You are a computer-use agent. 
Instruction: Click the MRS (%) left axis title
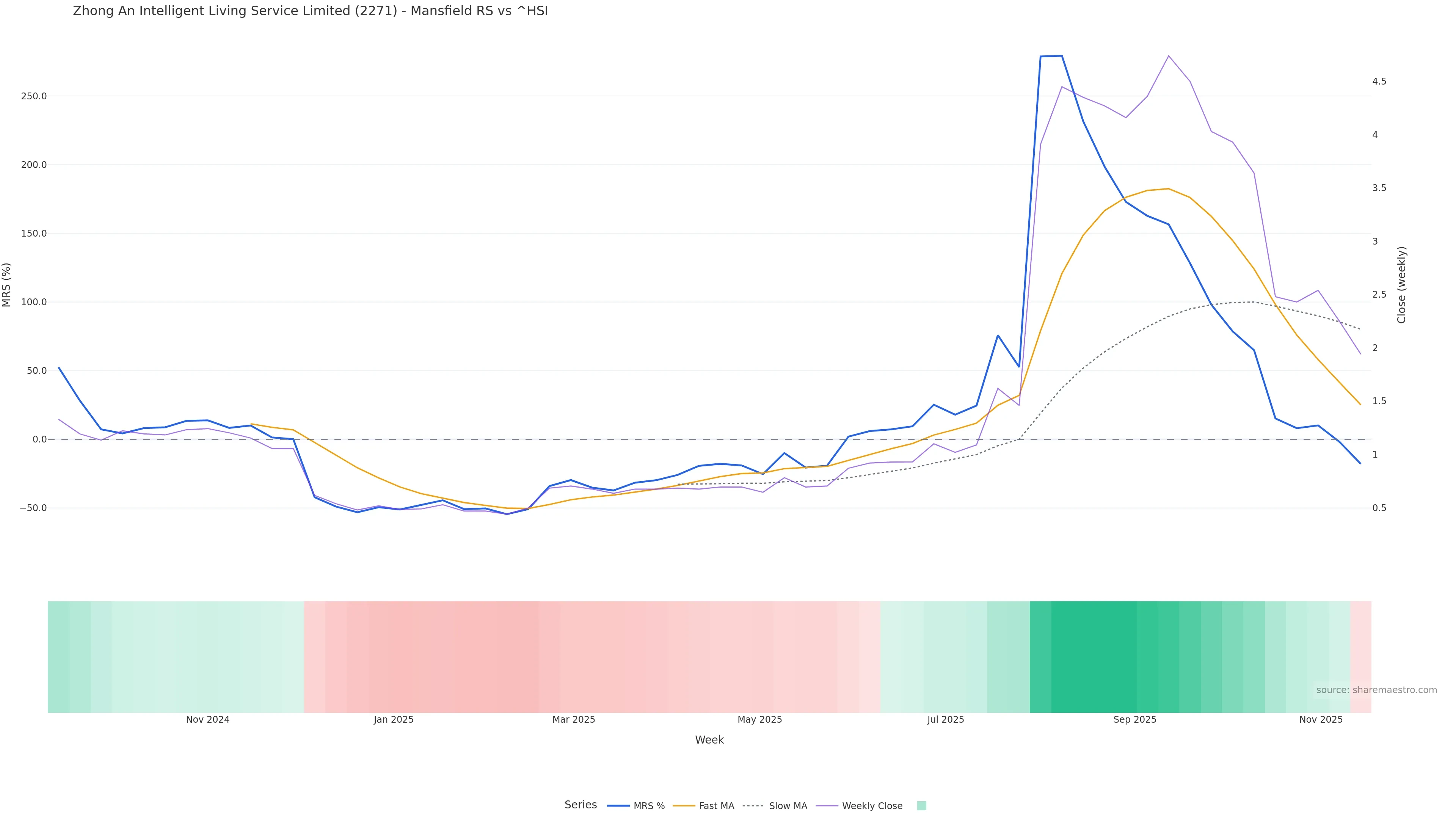click(x=7, y=285)
